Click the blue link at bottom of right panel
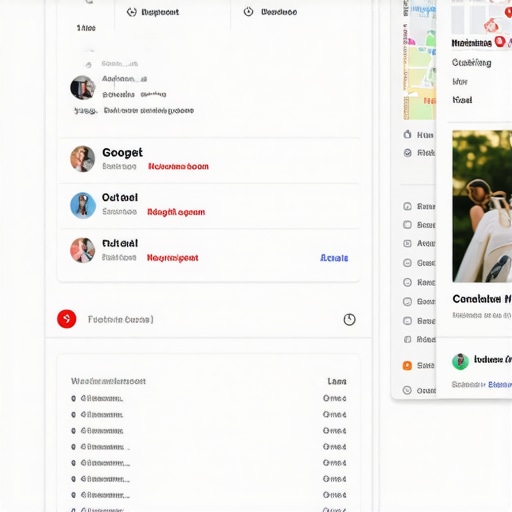Viewport: 512px width, 512px height. click(500, 385)
